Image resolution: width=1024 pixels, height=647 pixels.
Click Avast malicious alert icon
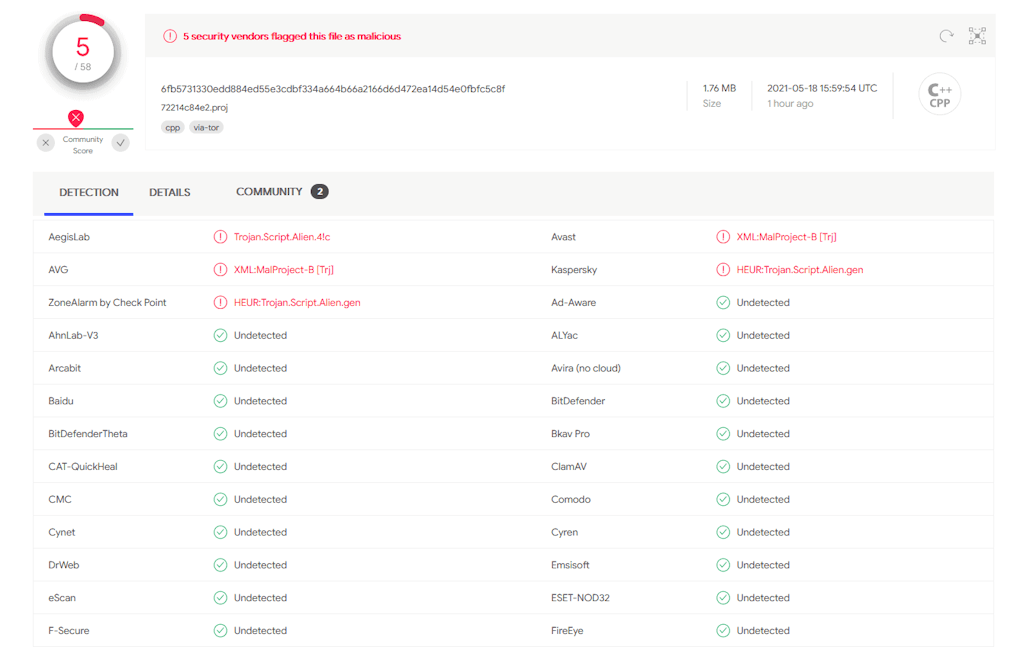coord(723,237)
